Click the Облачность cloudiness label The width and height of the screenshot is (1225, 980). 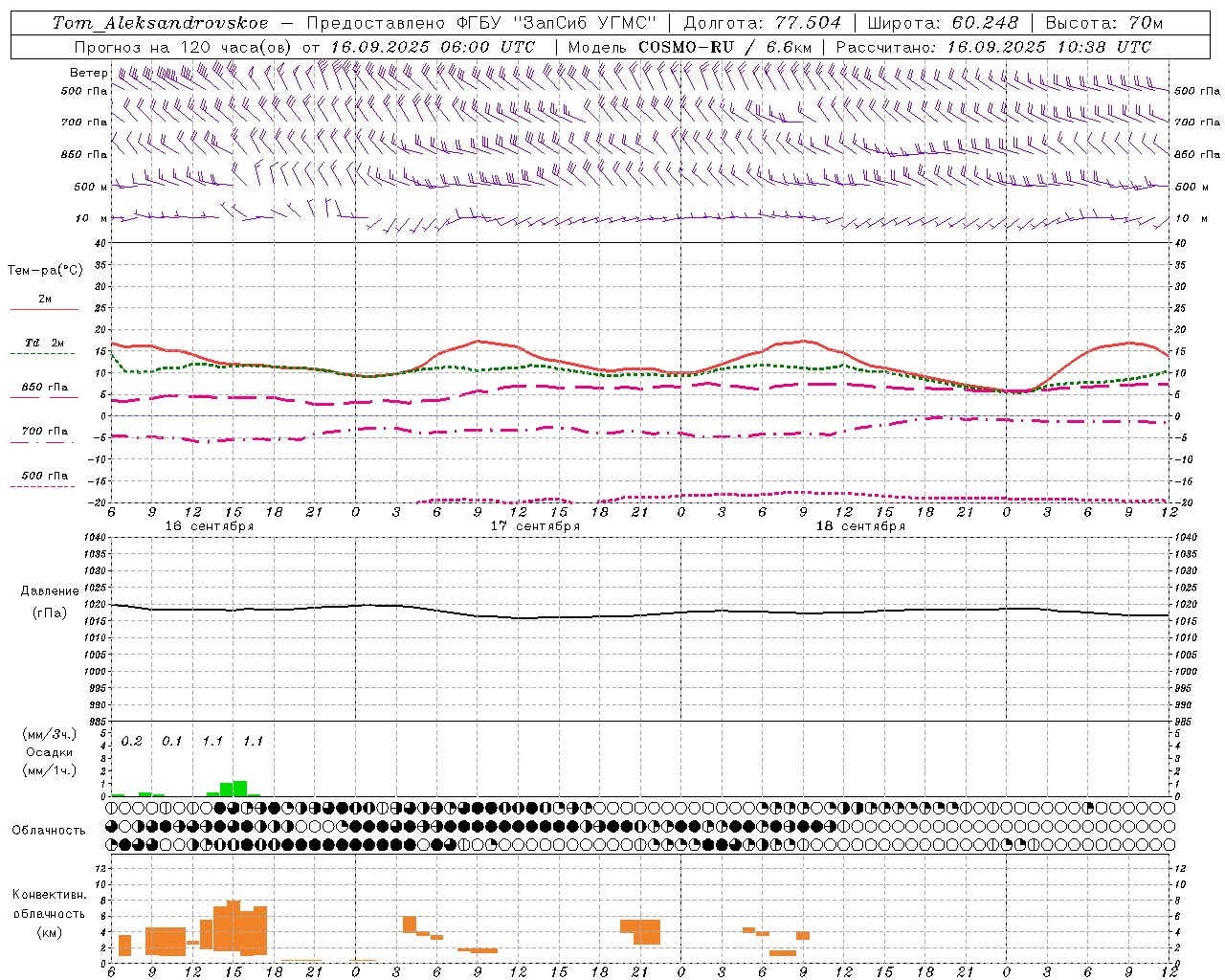tap(49, 831)
